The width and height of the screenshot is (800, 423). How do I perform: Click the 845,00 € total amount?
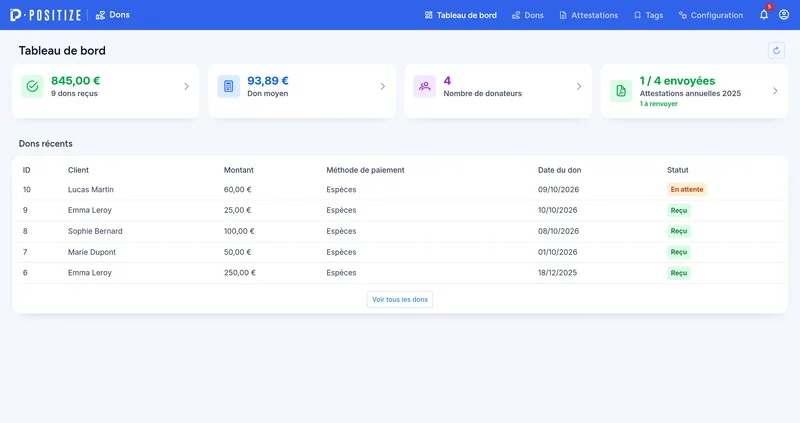click(76, 81)
